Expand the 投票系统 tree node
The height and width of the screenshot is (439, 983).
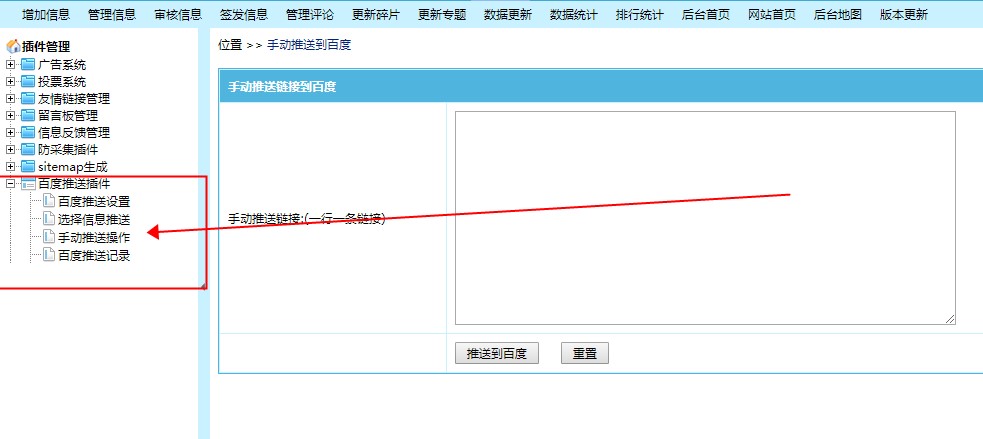[10, 82]
